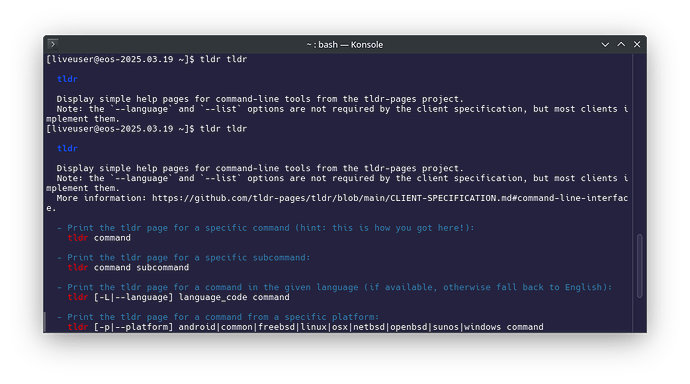
Task: Click the red 'tldr' before lone 'command'
Action: [77, 238]
